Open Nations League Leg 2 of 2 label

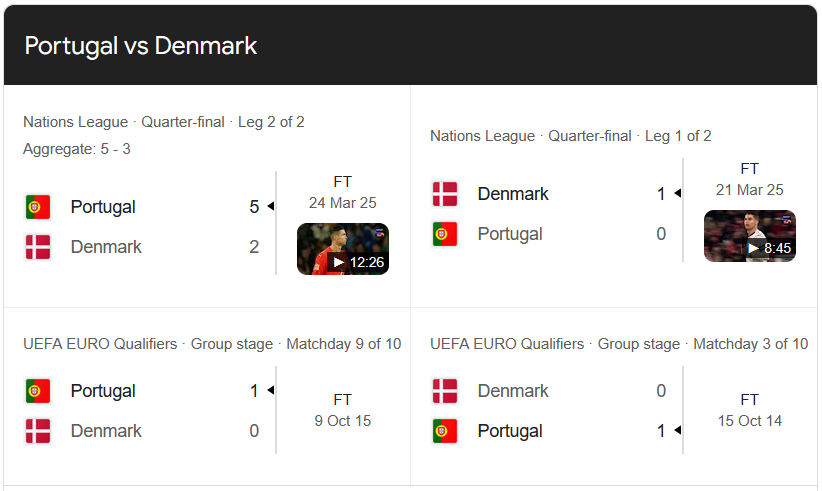click(x=164, y=122)
